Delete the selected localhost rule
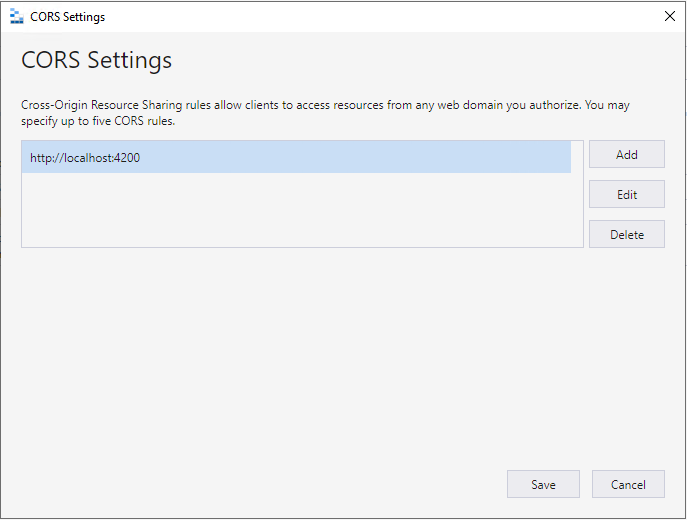The width and height of the screenshot is (687, 520). click(627, 234)
